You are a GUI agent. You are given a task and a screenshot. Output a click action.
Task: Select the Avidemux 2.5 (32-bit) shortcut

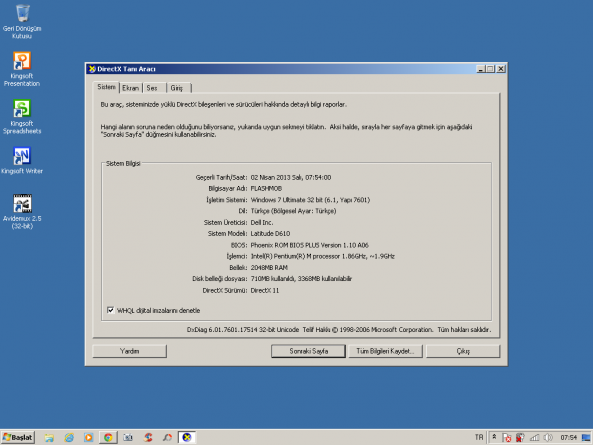tap(22, 212)
